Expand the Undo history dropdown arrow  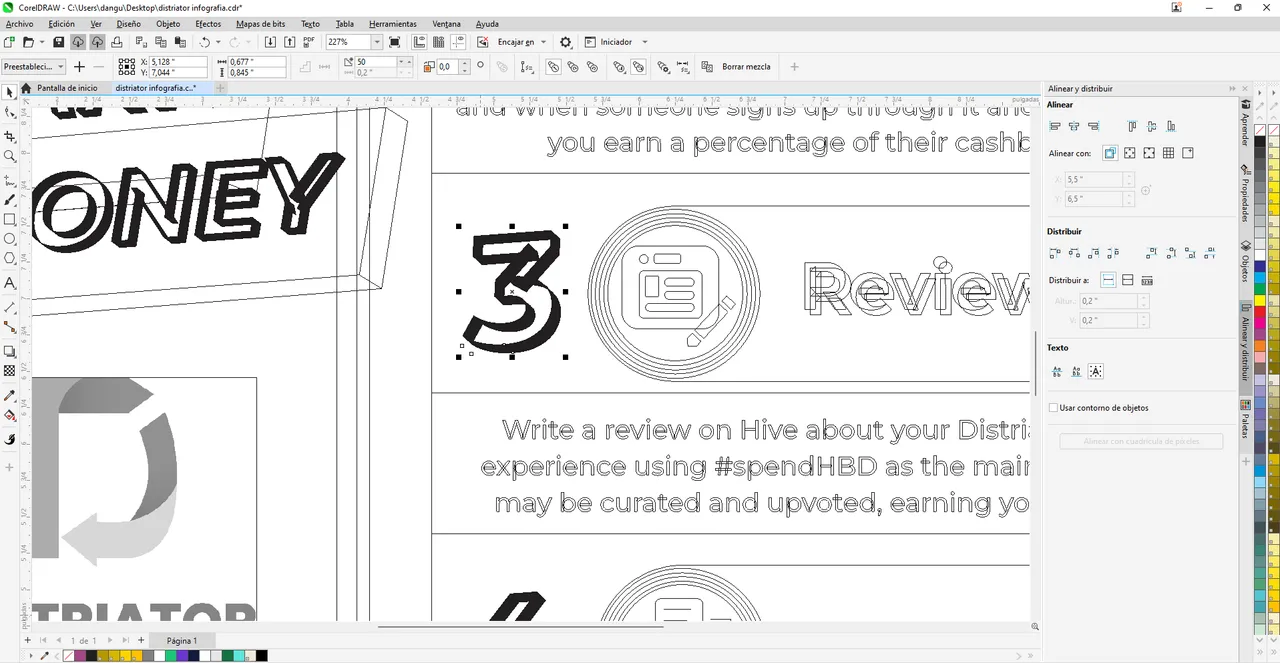(x=219, y=42)
